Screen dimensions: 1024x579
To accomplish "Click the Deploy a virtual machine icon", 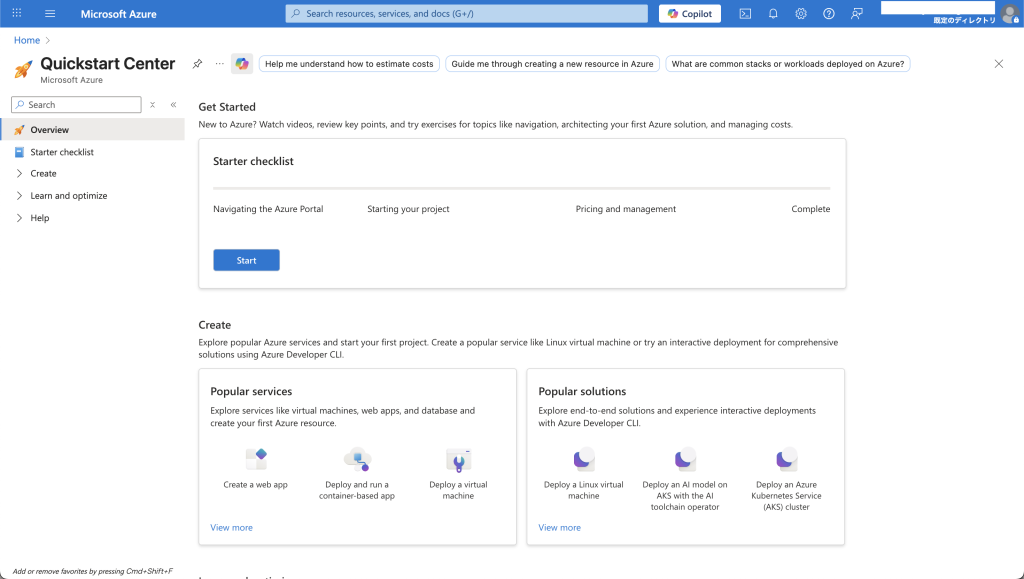I will [458, 460].
